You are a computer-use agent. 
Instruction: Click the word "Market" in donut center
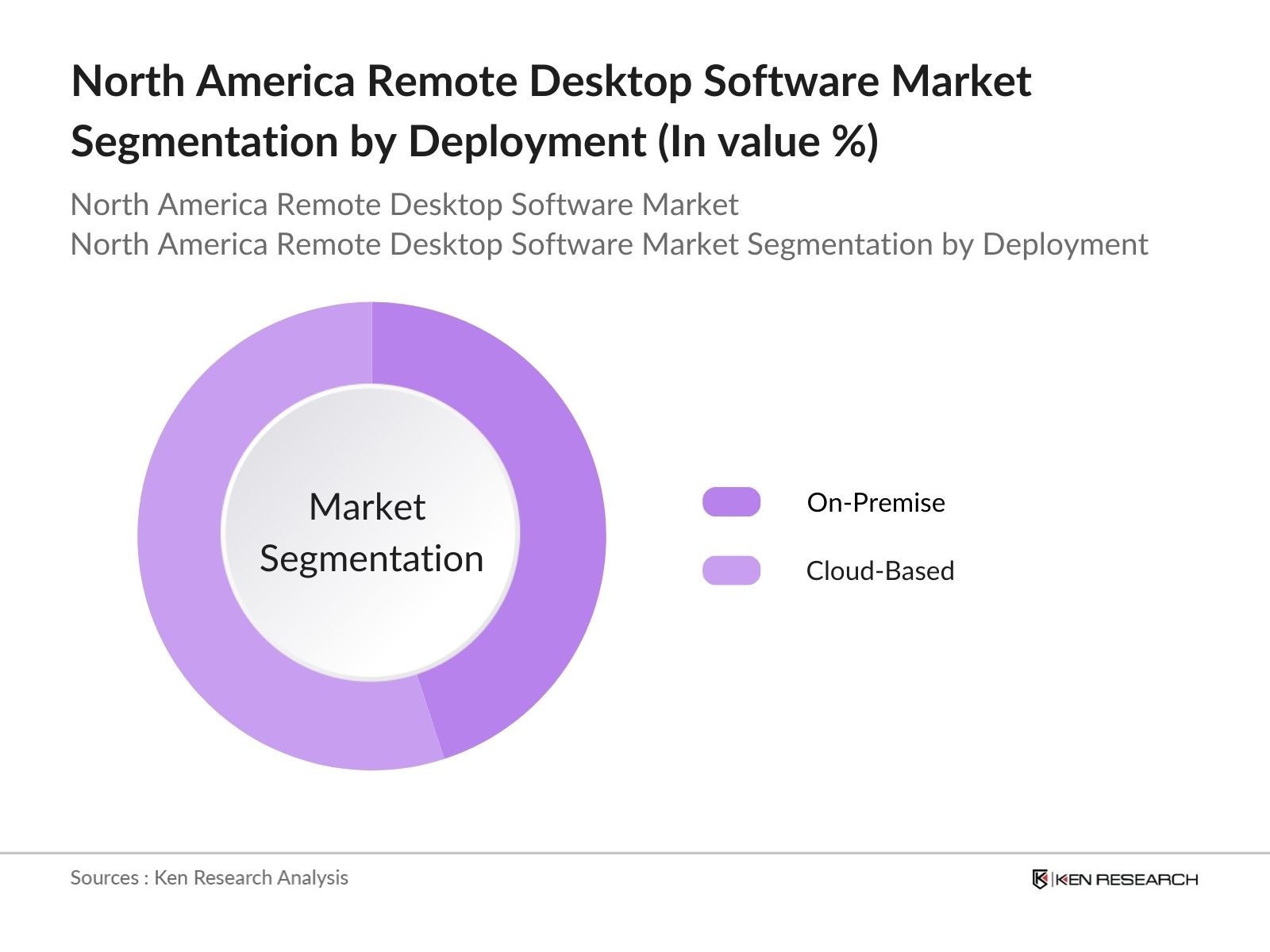367,508
